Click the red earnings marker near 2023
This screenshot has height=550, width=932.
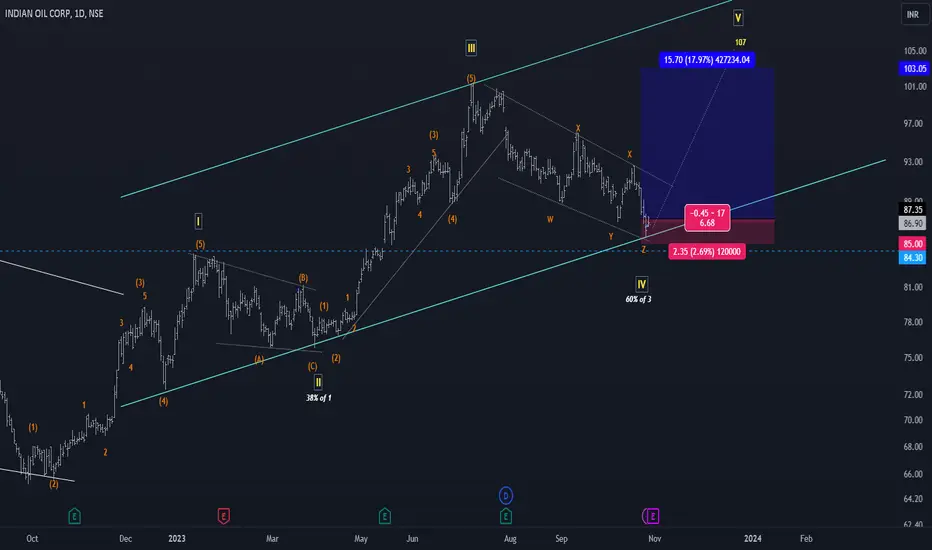pos(223,516)
